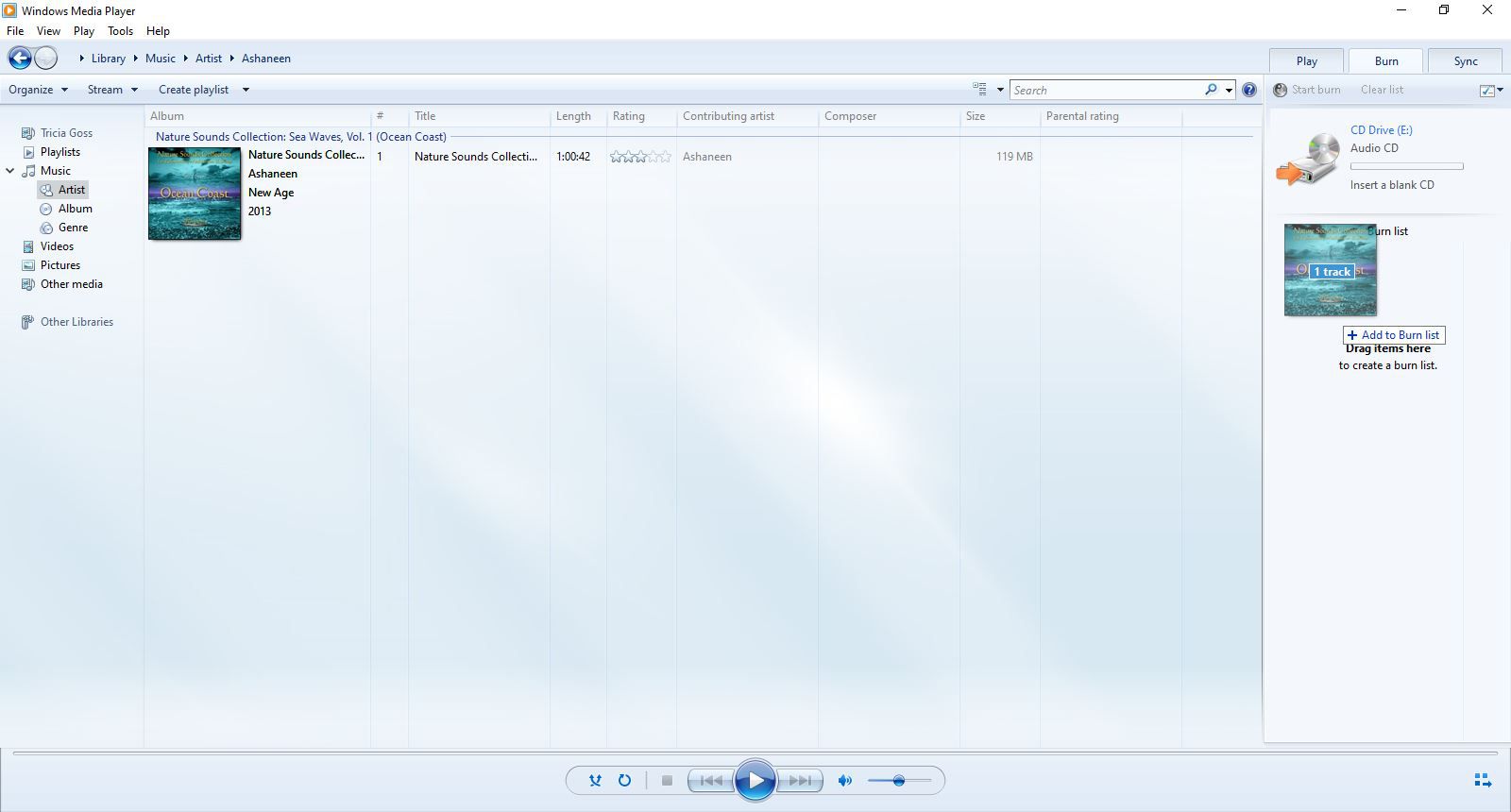
Task: Click the large Play button
Action: [x=755, y=781]
